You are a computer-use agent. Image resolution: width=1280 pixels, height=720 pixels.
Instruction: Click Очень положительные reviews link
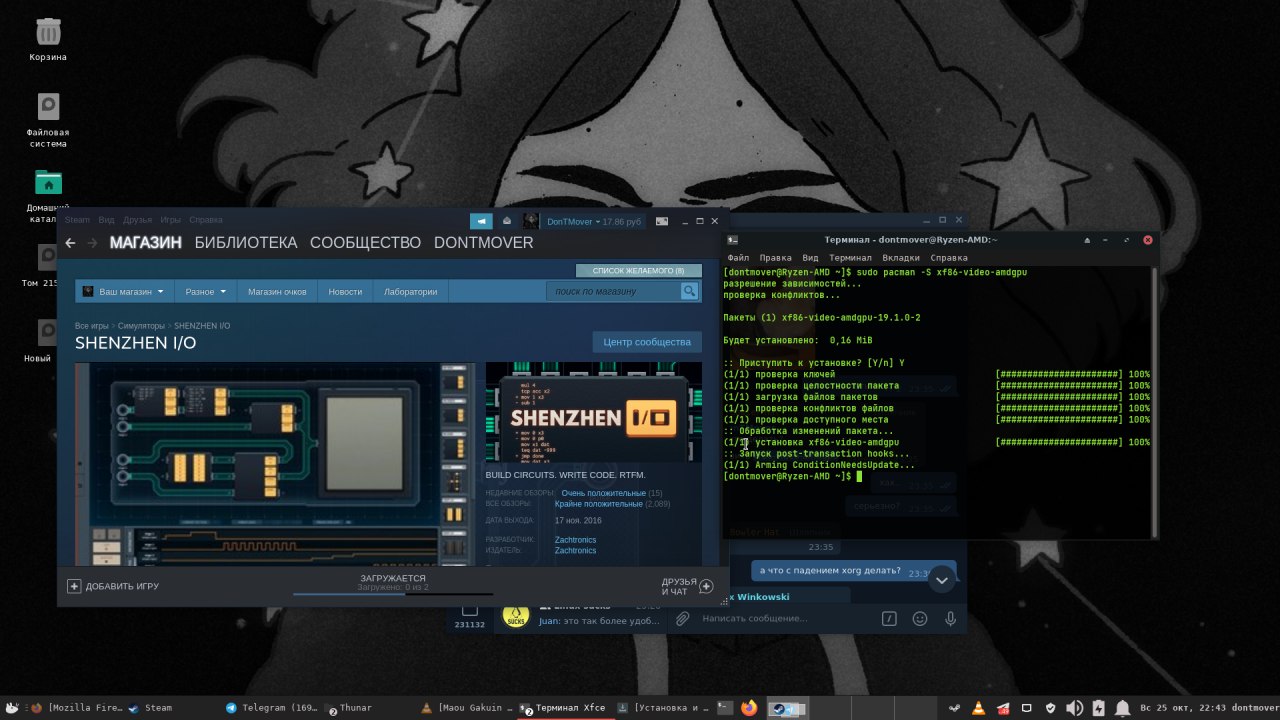603,493
